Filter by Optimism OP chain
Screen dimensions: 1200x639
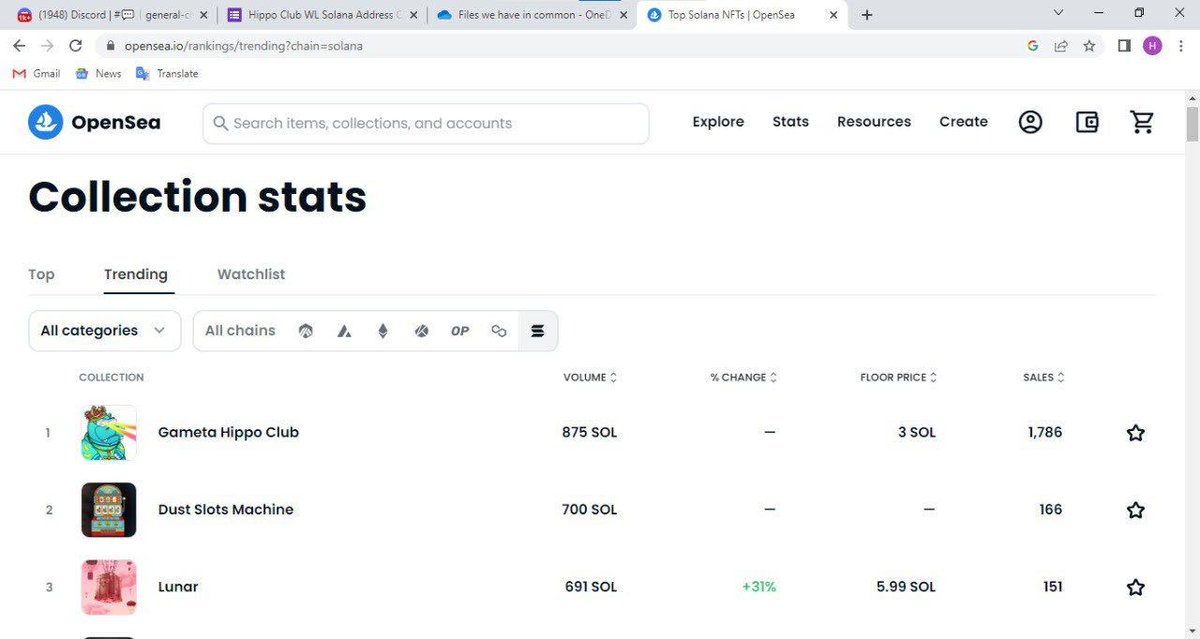(460, 331)
